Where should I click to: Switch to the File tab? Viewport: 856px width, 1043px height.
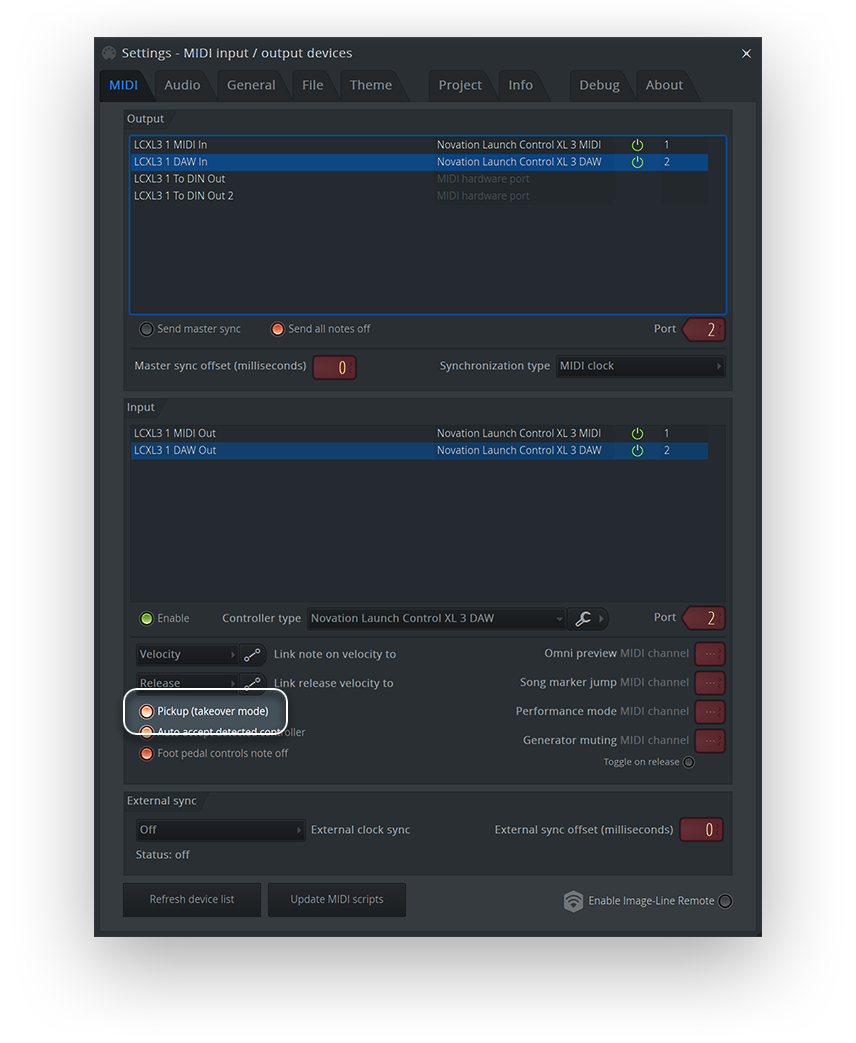313,85
